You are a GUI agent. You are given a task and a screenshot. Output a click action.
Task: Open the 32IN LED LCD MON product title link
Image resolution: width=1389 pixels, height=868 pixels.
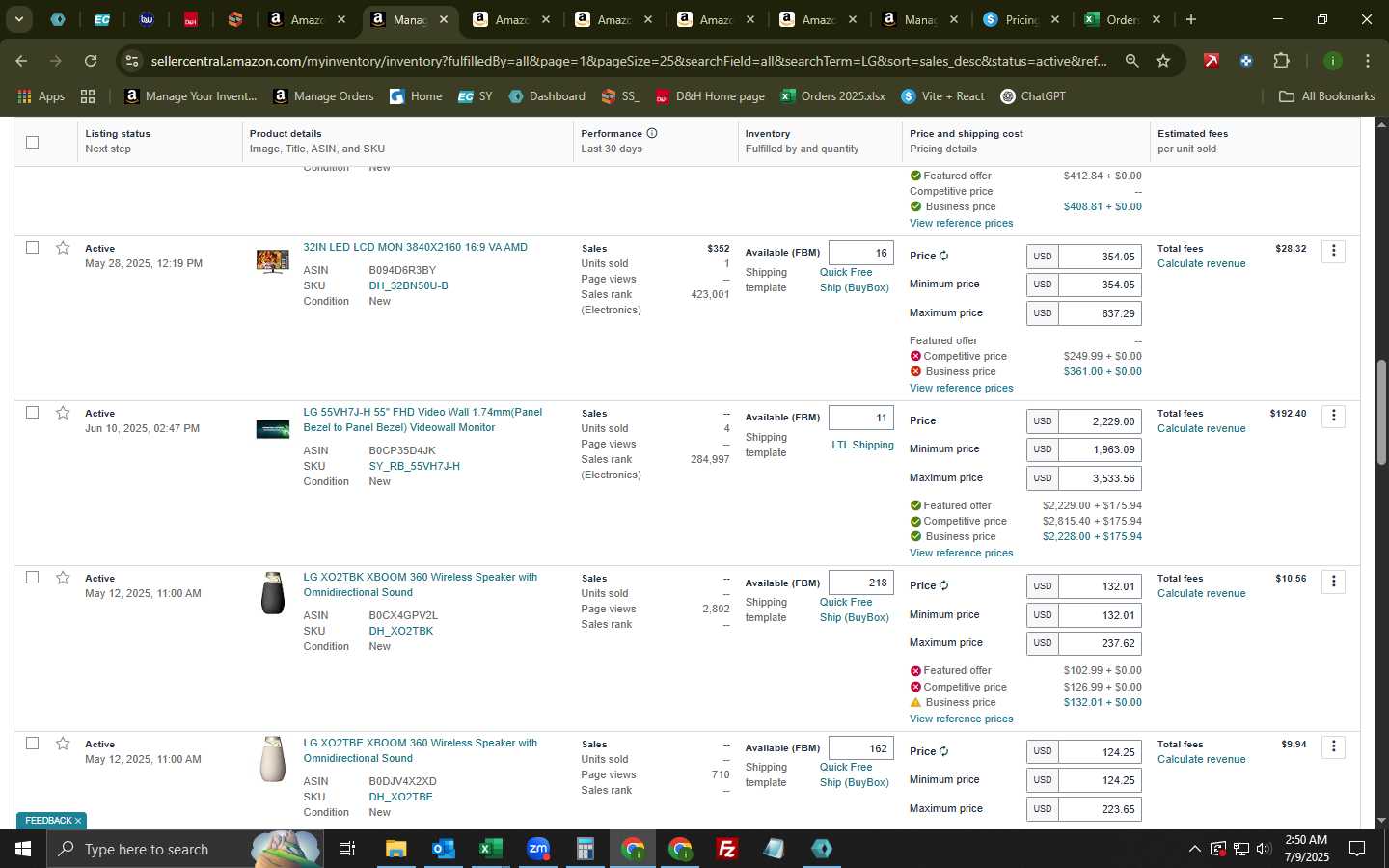(x=415, y=247)
